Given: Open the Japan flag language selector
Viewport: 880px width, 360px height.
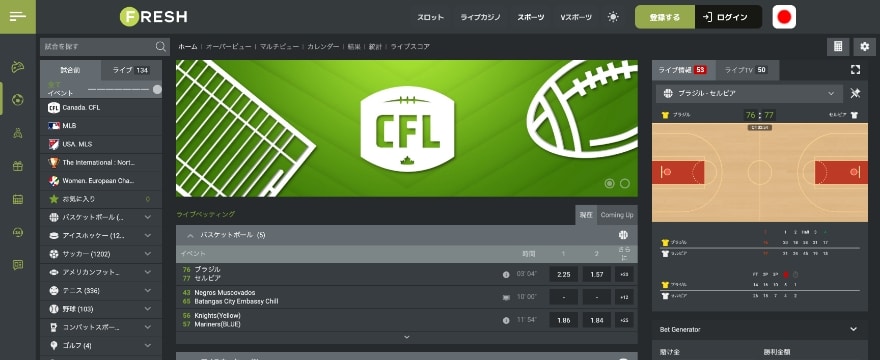Looking at the screenshot, I should (784, 17).
